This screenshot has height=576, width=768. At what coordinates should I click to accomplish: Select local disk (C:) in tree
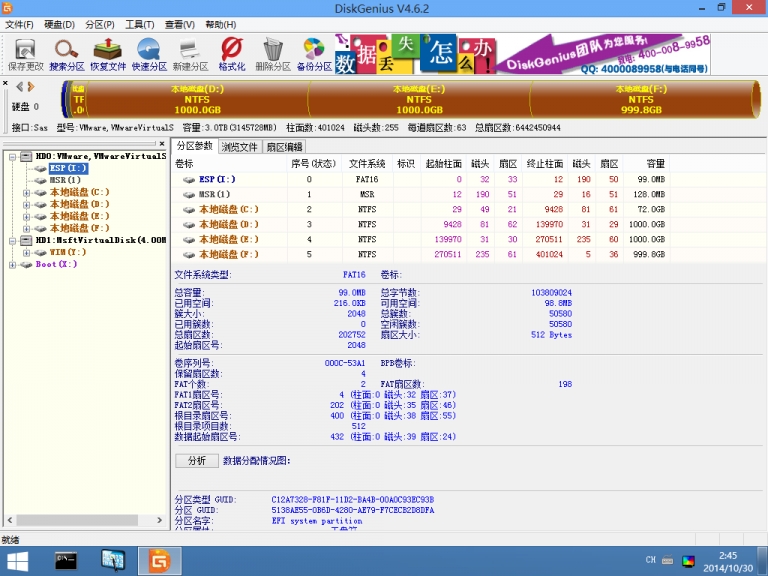79,192
